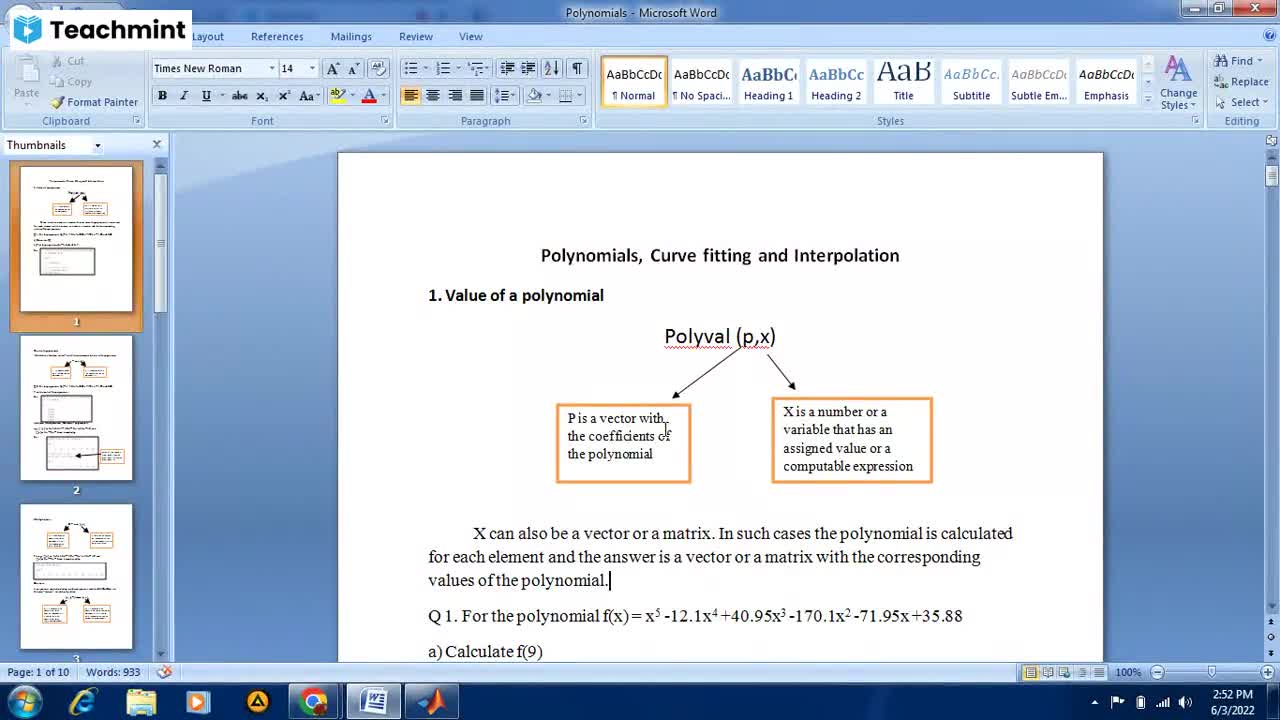1280x720 pixels.
Task: Apply multilevel list formatting
Action: 479,68
